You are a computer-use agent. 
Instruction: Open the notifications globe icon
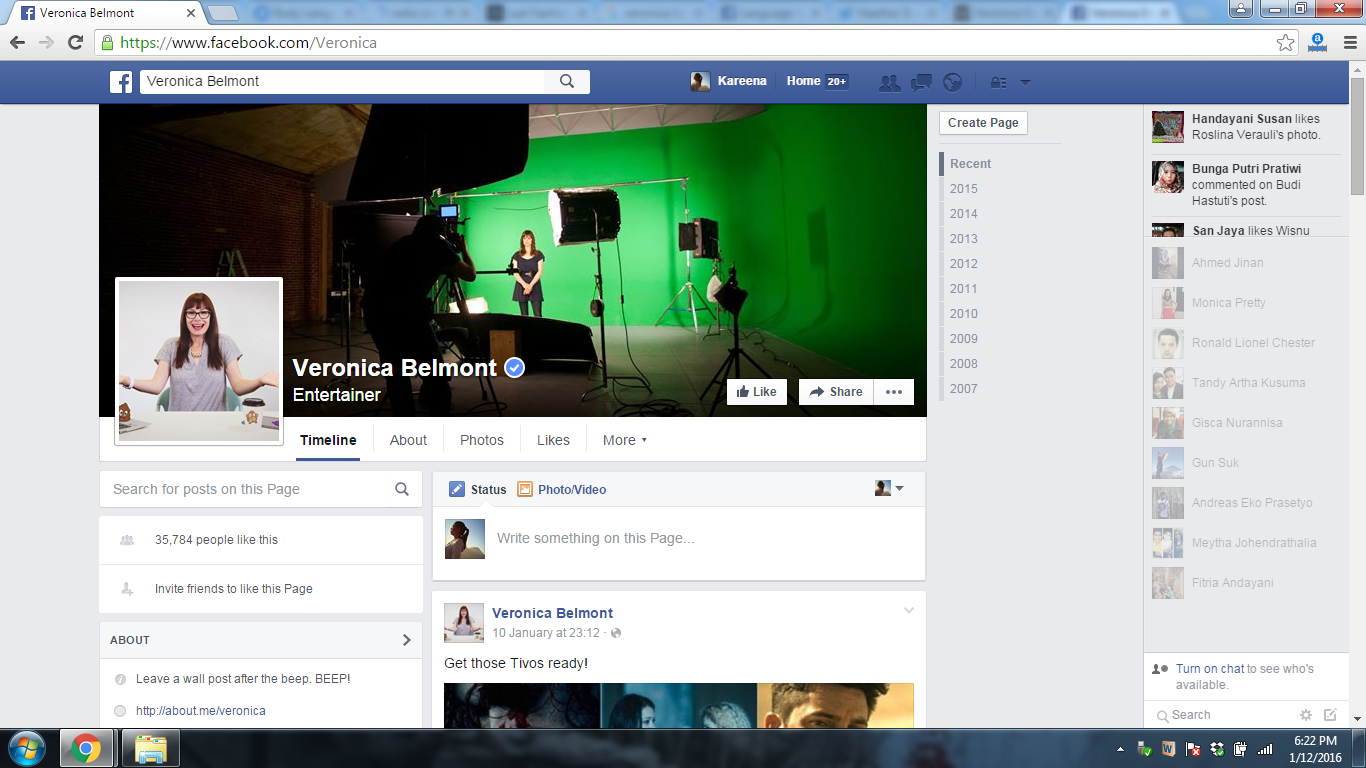[953, 83]
